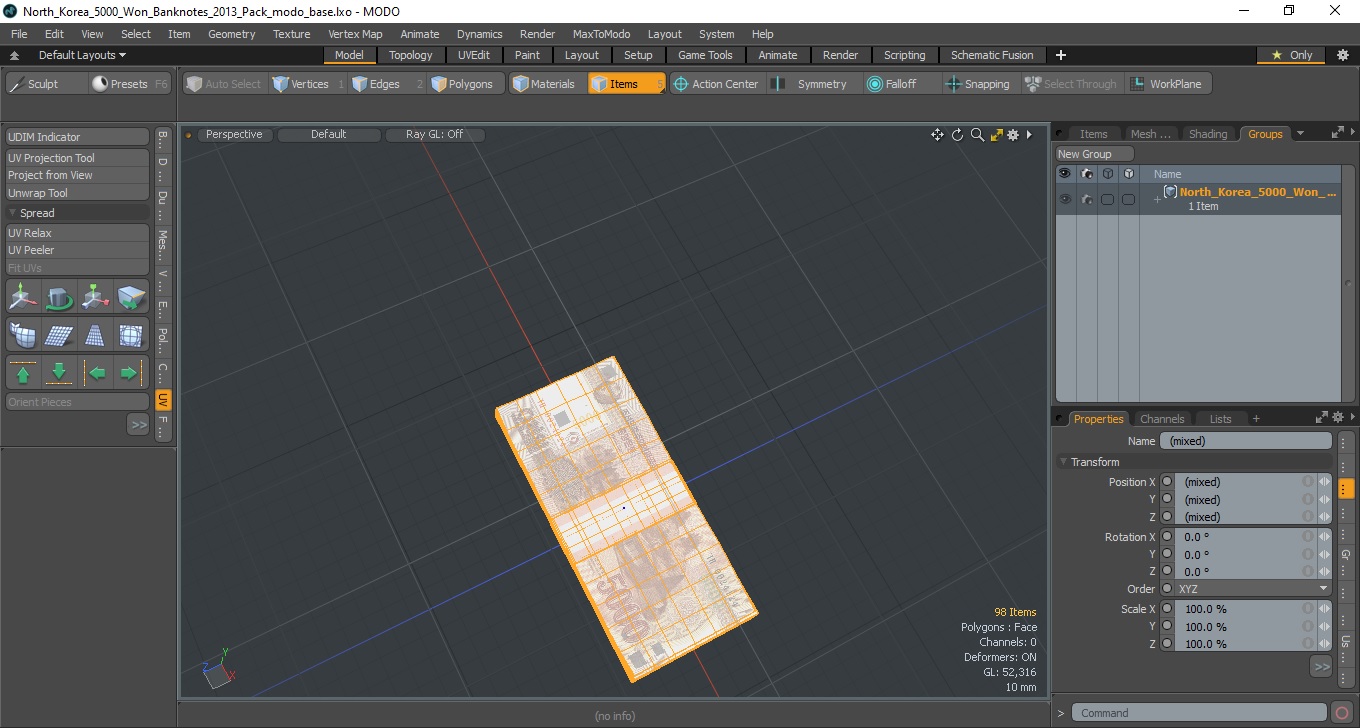
Task: Click the Rotation Y value slider arrows
Action: click(1324, 554)
